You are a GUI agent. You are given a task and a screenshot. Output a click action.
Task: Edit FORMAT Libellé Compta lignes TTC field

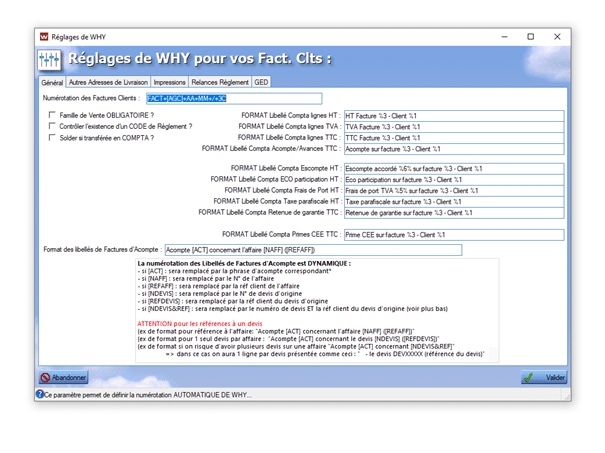(x=454, y=138)
